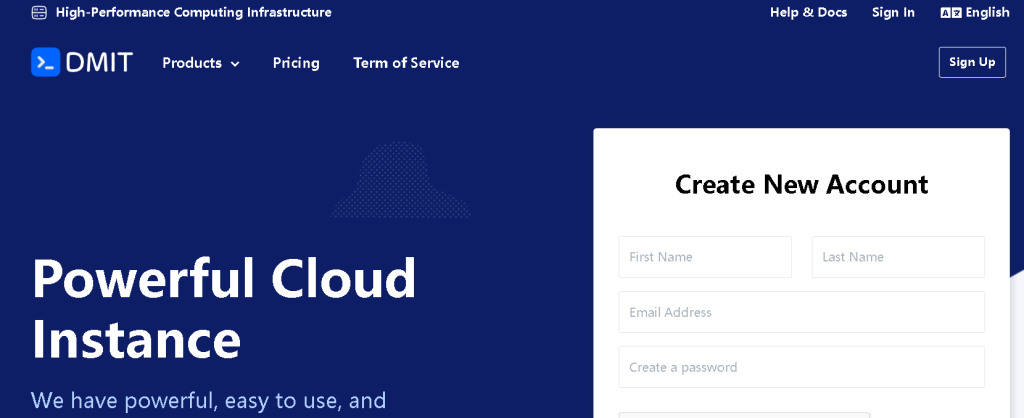The image size is (1024, 418).
Task: Click the DMIT terminal logo icon
Action: click(46, 62)
